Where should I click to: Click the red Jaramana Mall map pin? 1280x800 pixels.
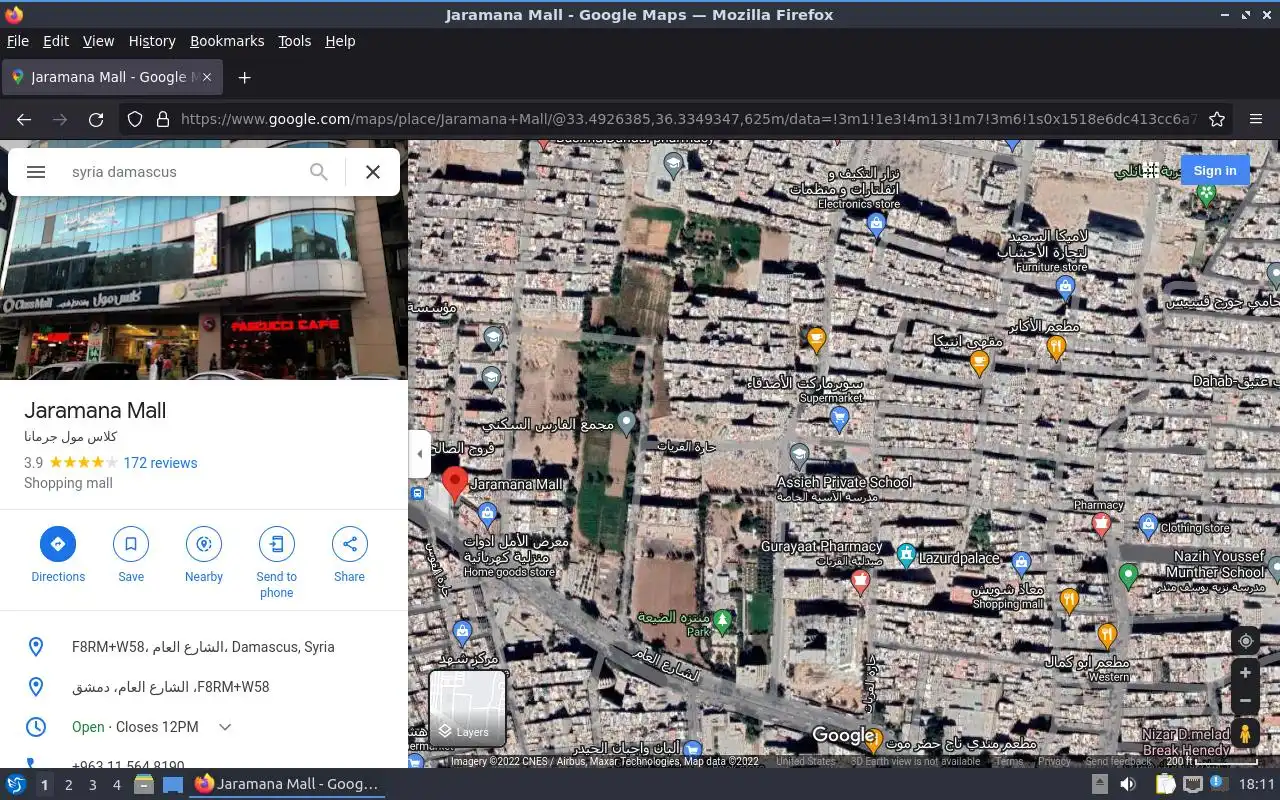point(455,483)
